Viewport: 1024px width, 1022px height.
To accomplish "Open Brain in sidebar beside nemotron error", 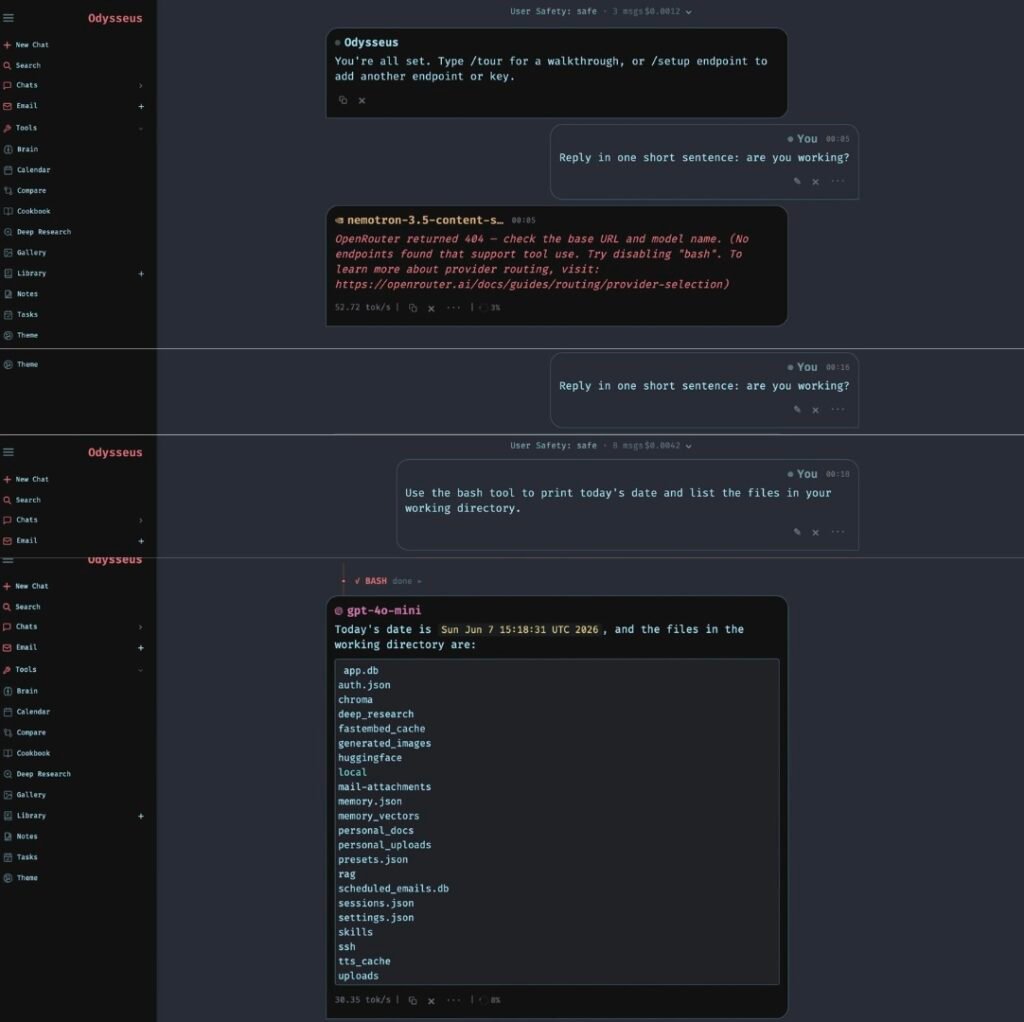I will (x=22, y=149).
